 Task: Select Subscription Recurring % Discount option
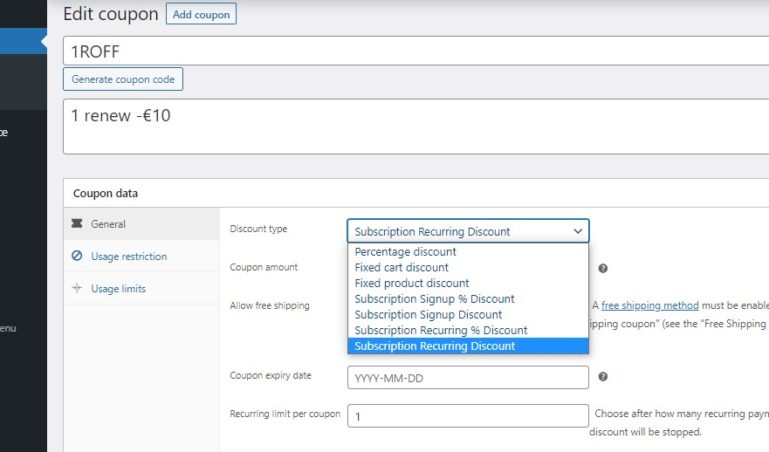[468, 330]
